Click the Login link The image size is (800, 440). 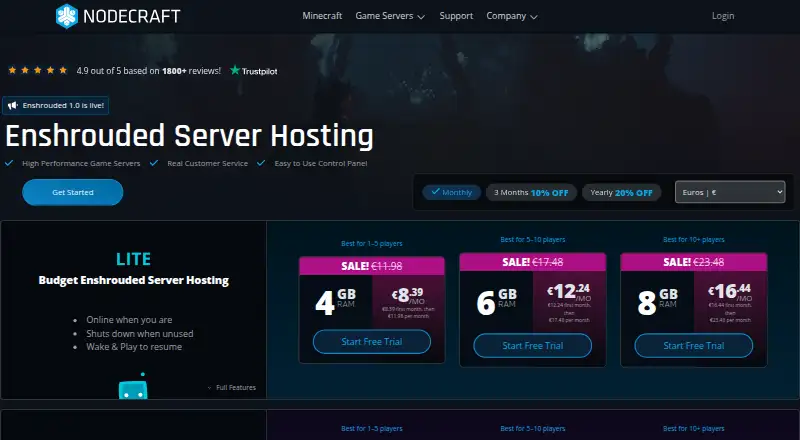pyautogui.click(x=723, y=16)
